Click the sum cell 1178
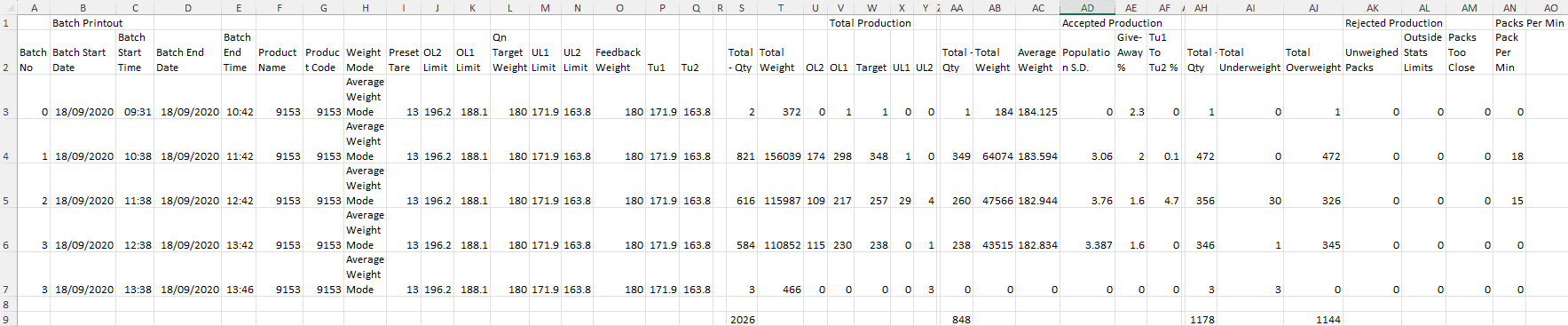Screen dimensions: 1568x326 point(1202,319)
